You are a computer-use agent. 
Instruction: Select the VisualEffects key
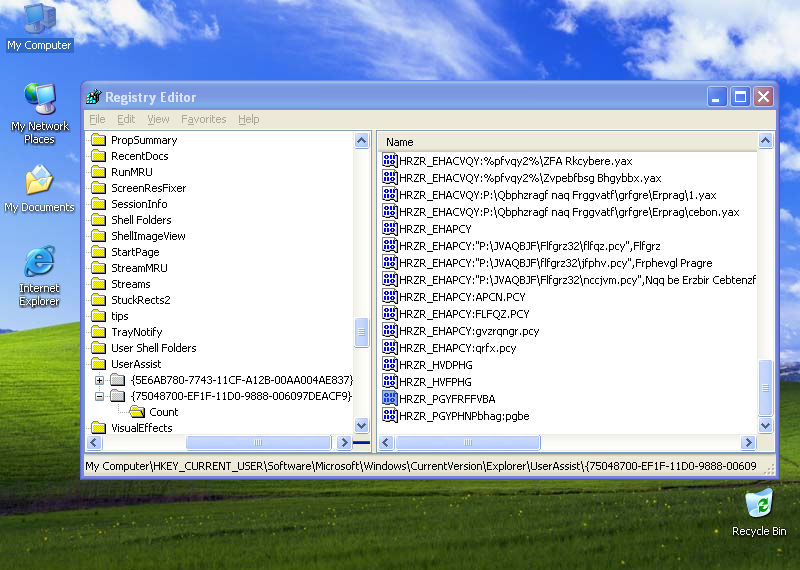tap(142, 428)
